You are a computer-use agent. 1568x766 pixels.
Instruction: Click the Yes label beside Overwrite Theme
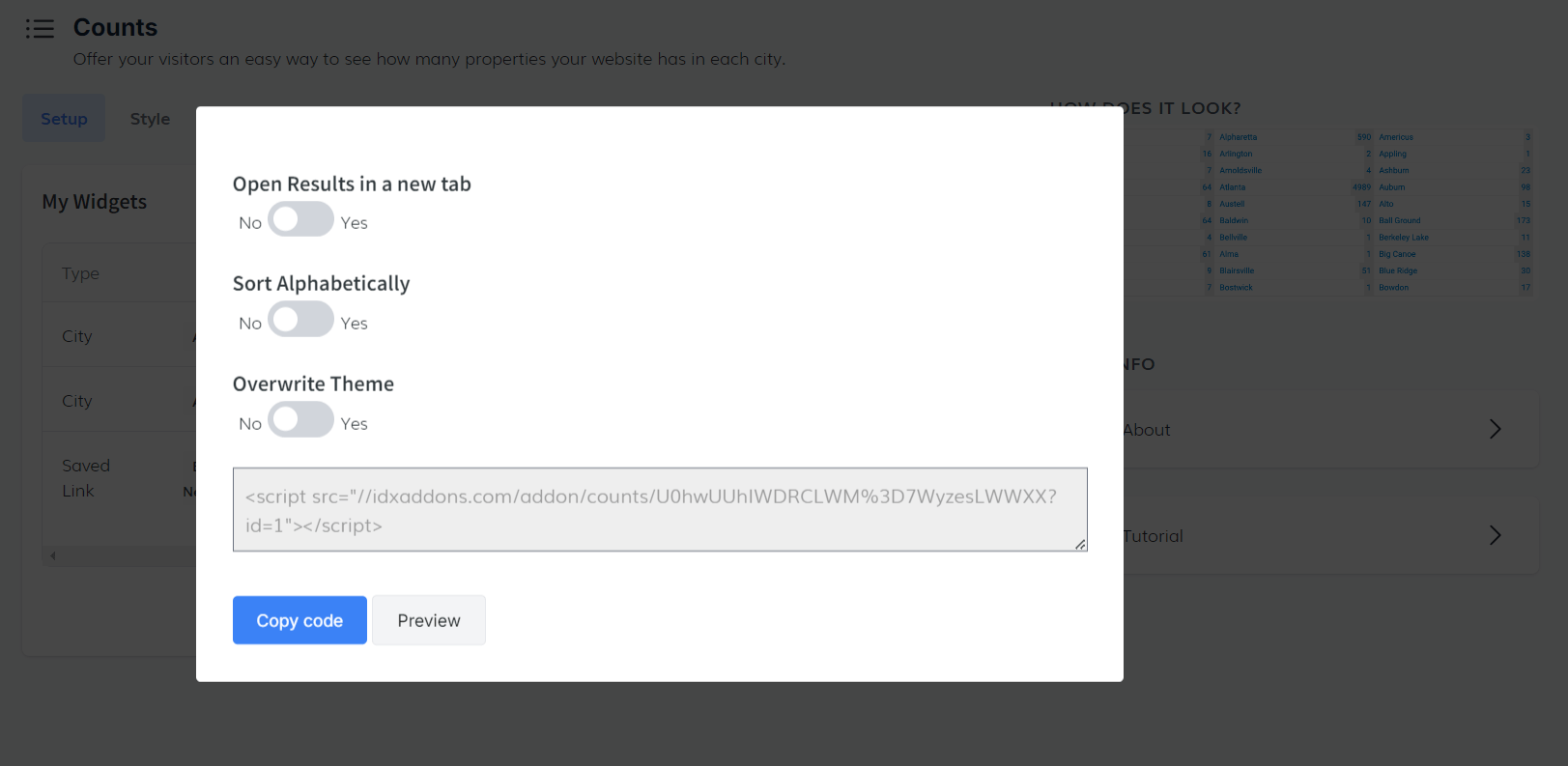(x=354, y=424)
